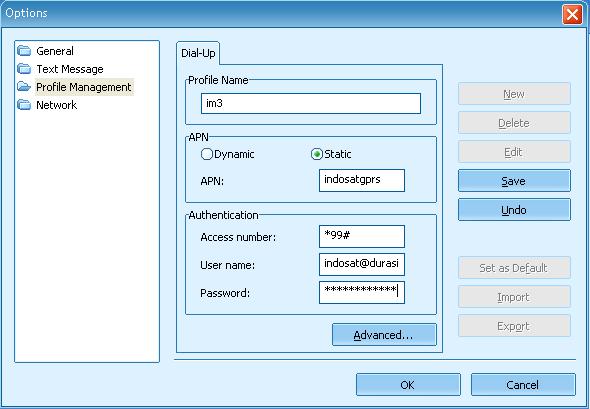Click the Set as Default button
The width and height of the screenshot is (590, 409).
[514, 268]
